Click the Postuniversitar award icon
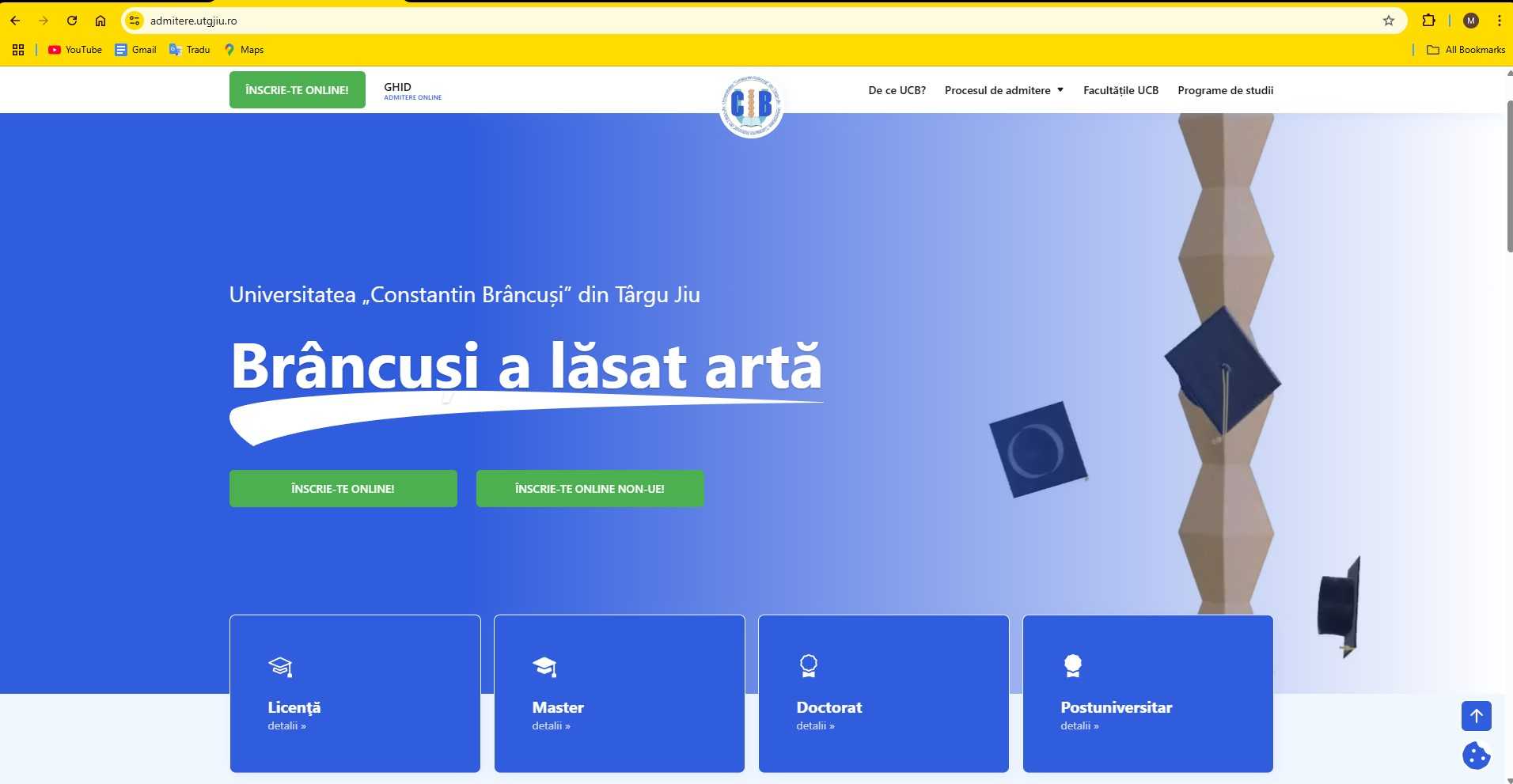This screenshot has width=1513, height=784. (x=1073, y=665)
